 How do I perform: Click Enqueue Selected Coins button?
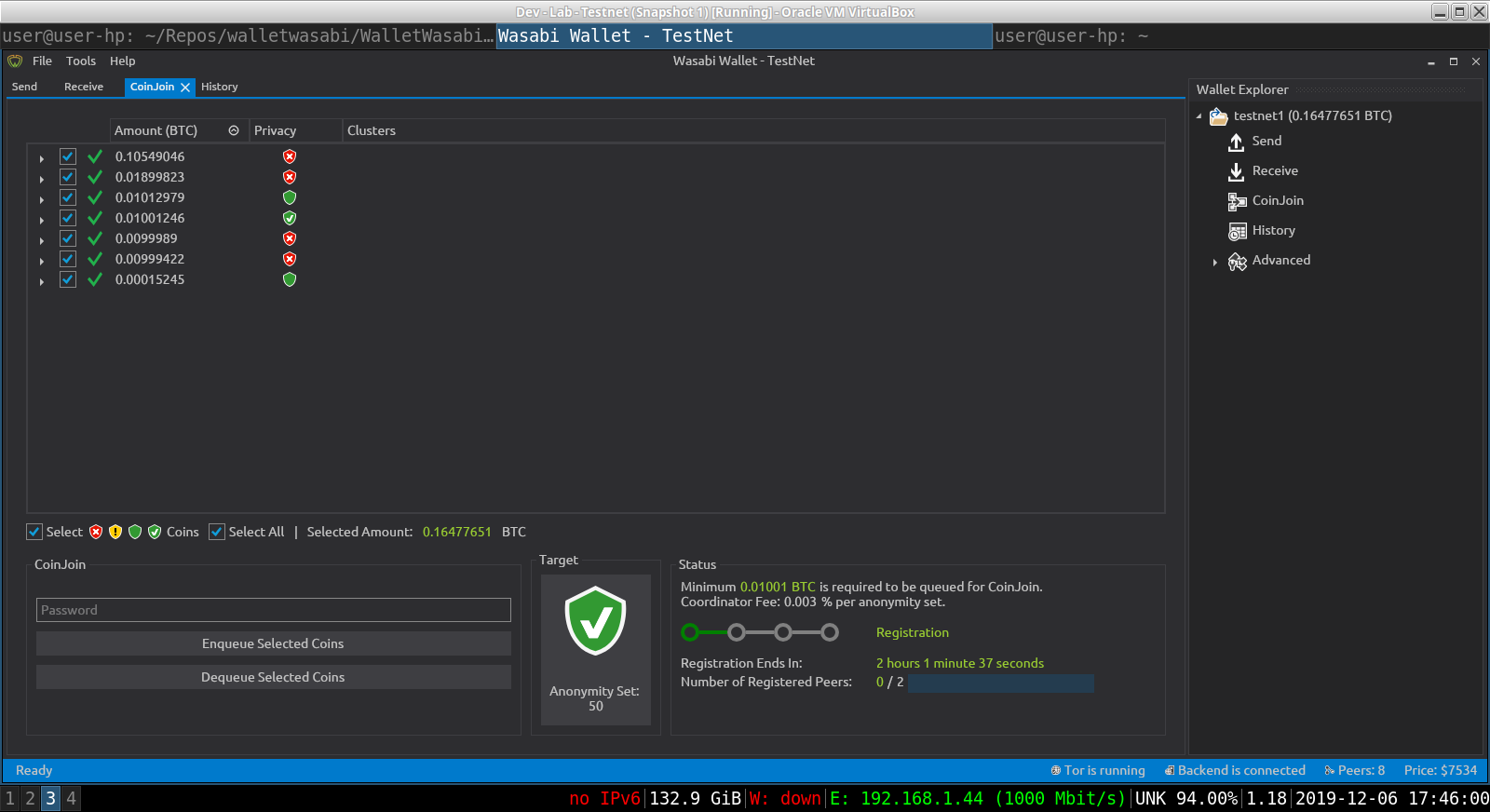click(273, 643)
